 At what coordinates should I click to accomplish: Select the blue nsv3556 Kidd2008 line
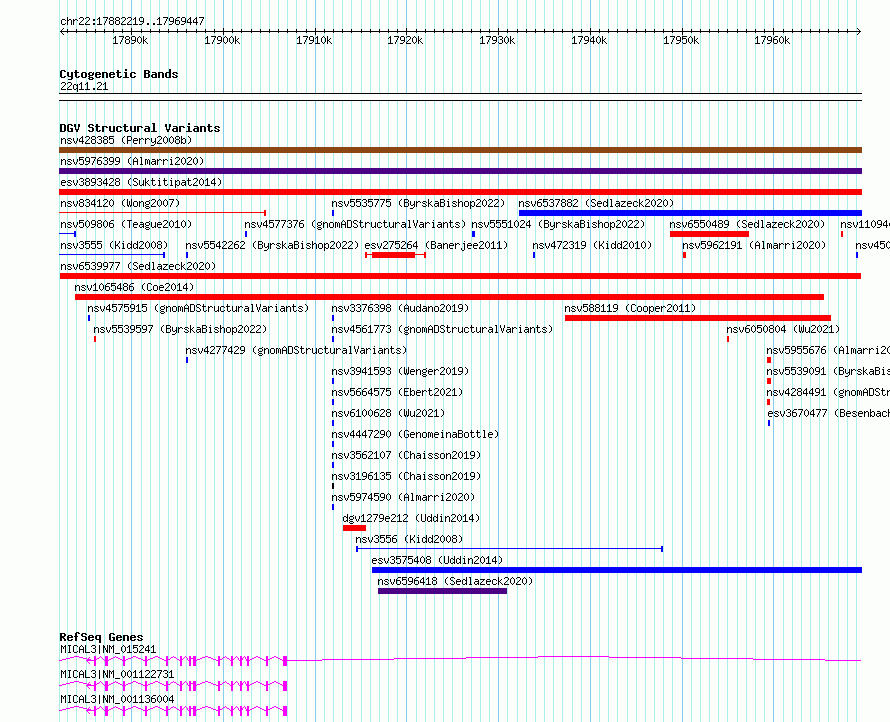pyautogui.click(x=509, y=549)
